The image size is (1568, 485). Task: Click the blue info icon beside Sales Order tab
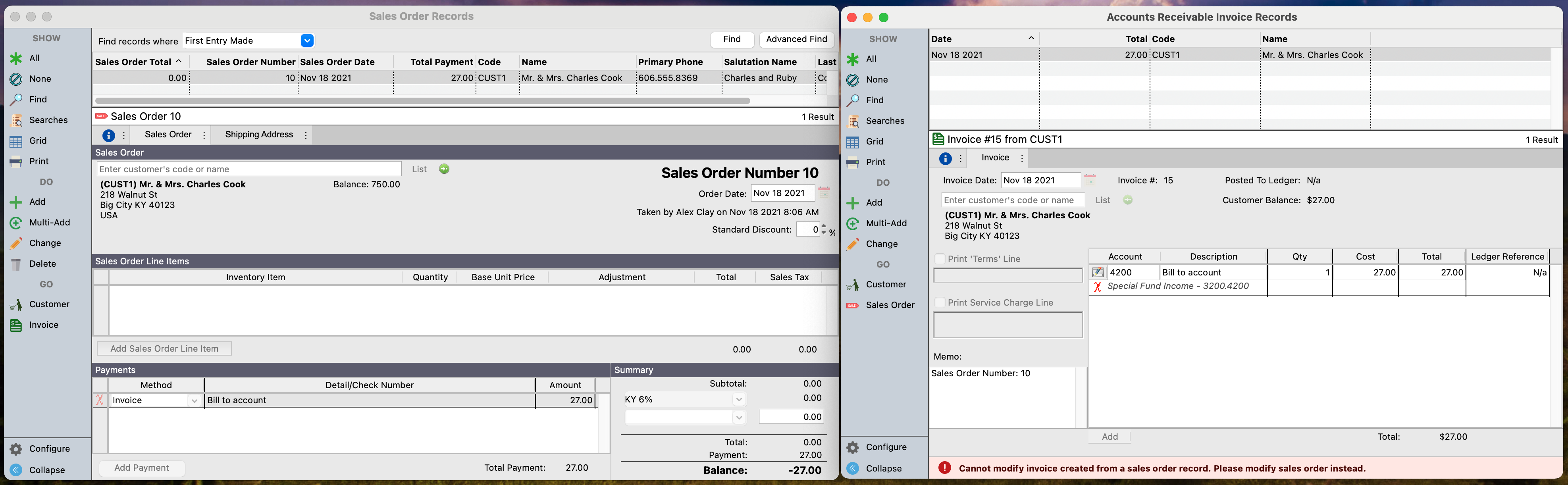click(x=108, y=136)
